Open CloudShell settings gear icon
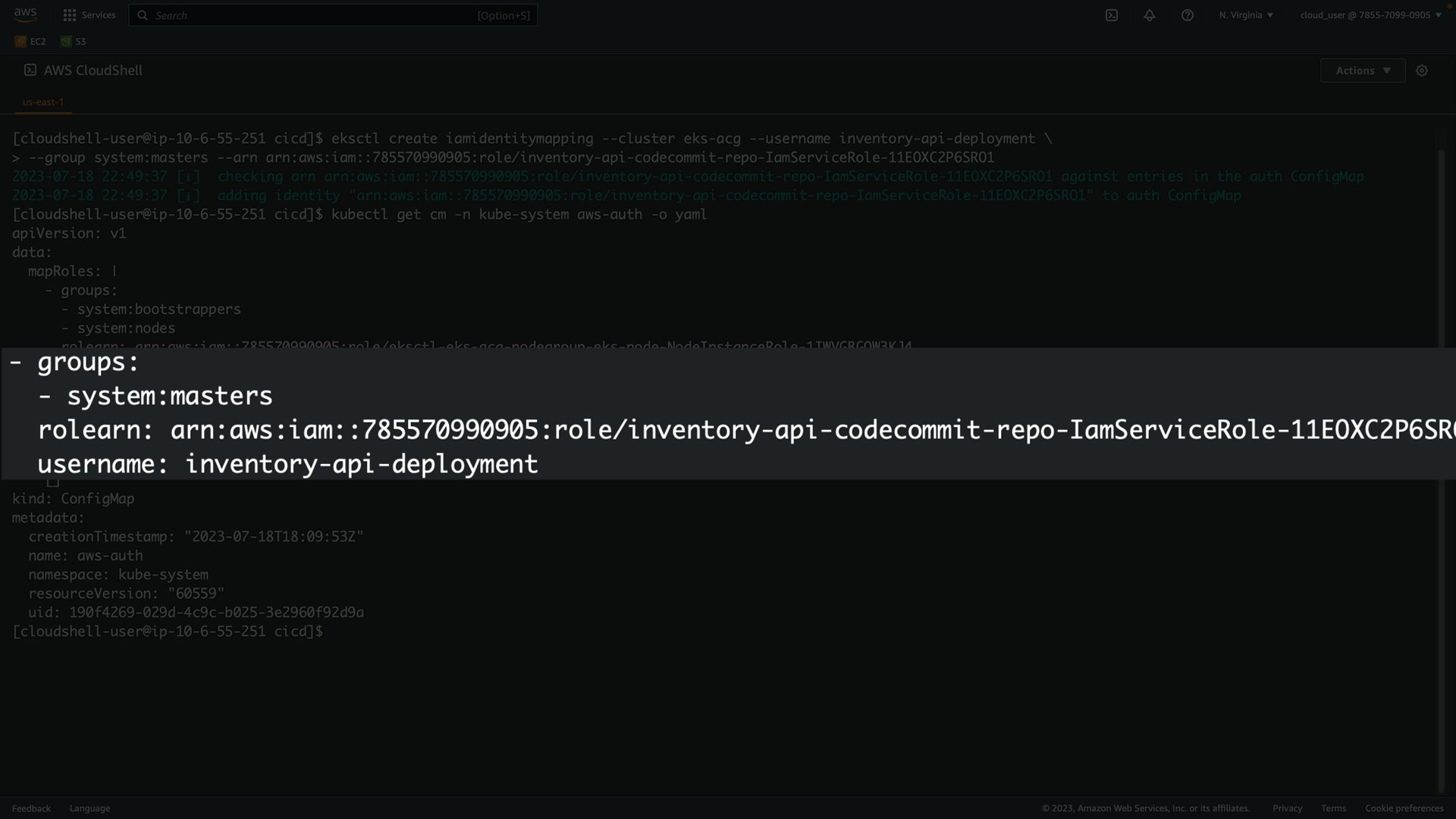 [x=1422, y=71]
